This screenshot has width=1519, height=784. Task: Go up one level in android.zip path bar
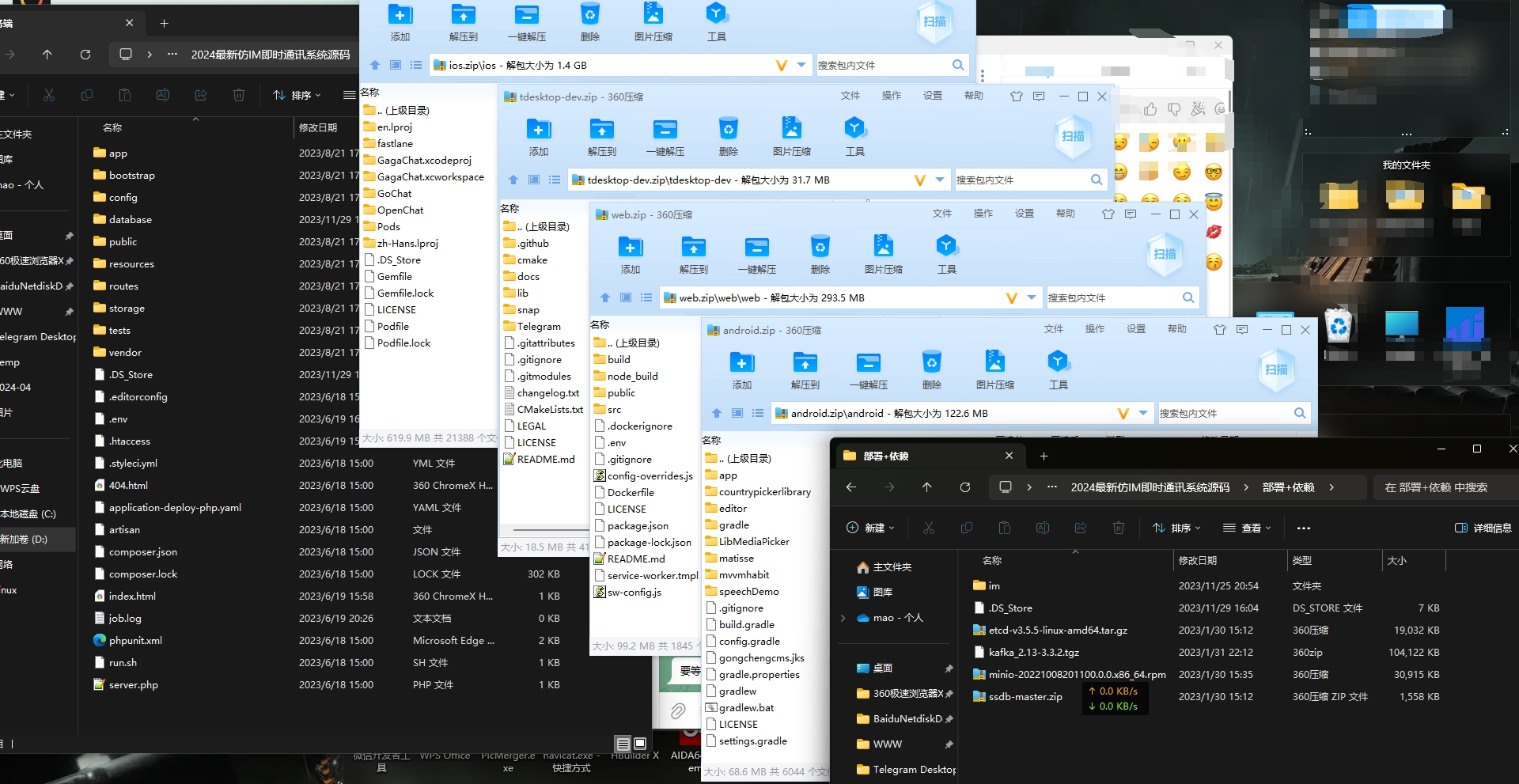pos(717,413)
